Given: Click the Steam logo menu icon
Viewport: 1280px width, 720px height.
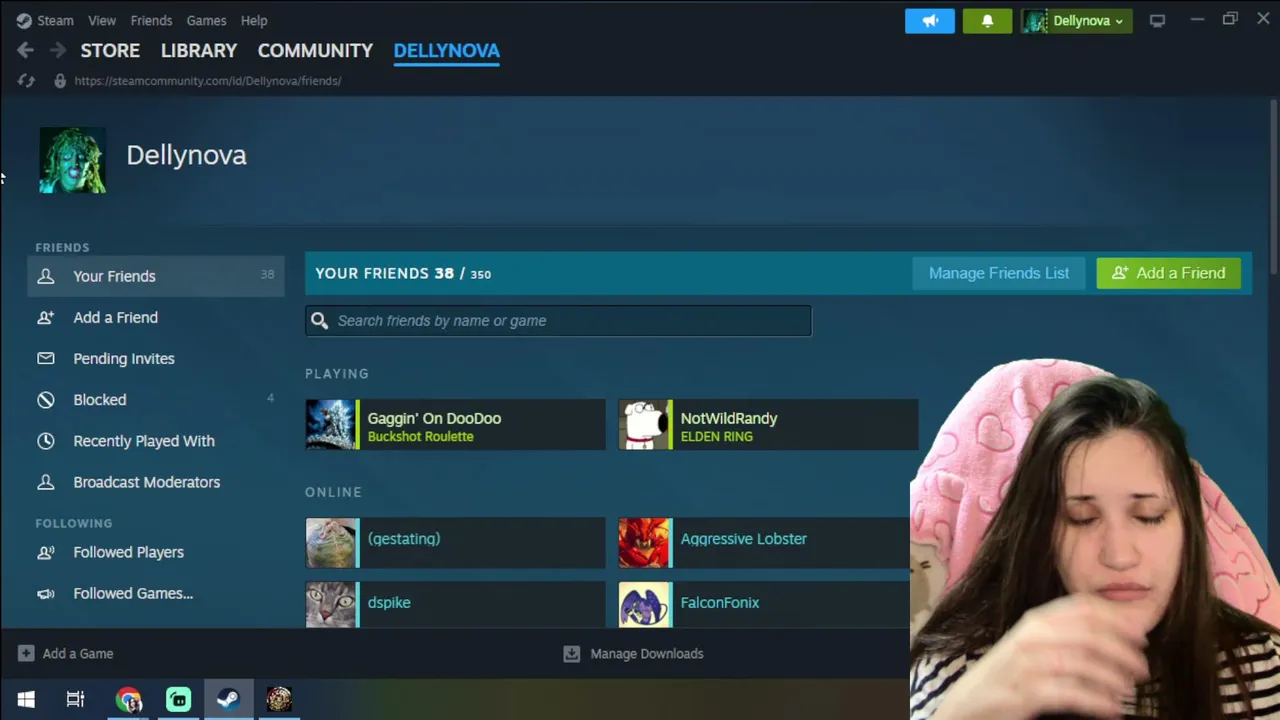Looking at the screenshot, I should coord(24,20).
